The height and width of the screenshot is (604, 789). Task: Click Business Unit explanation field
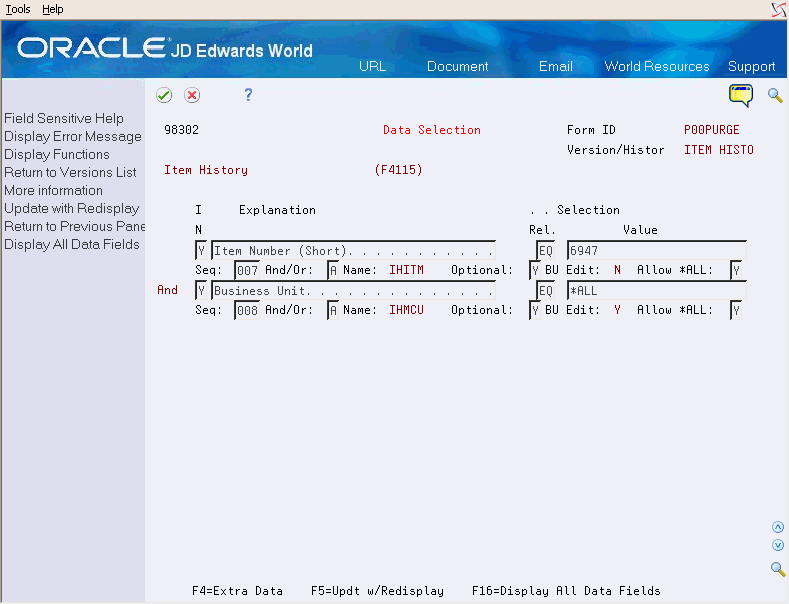pos(353,290)
